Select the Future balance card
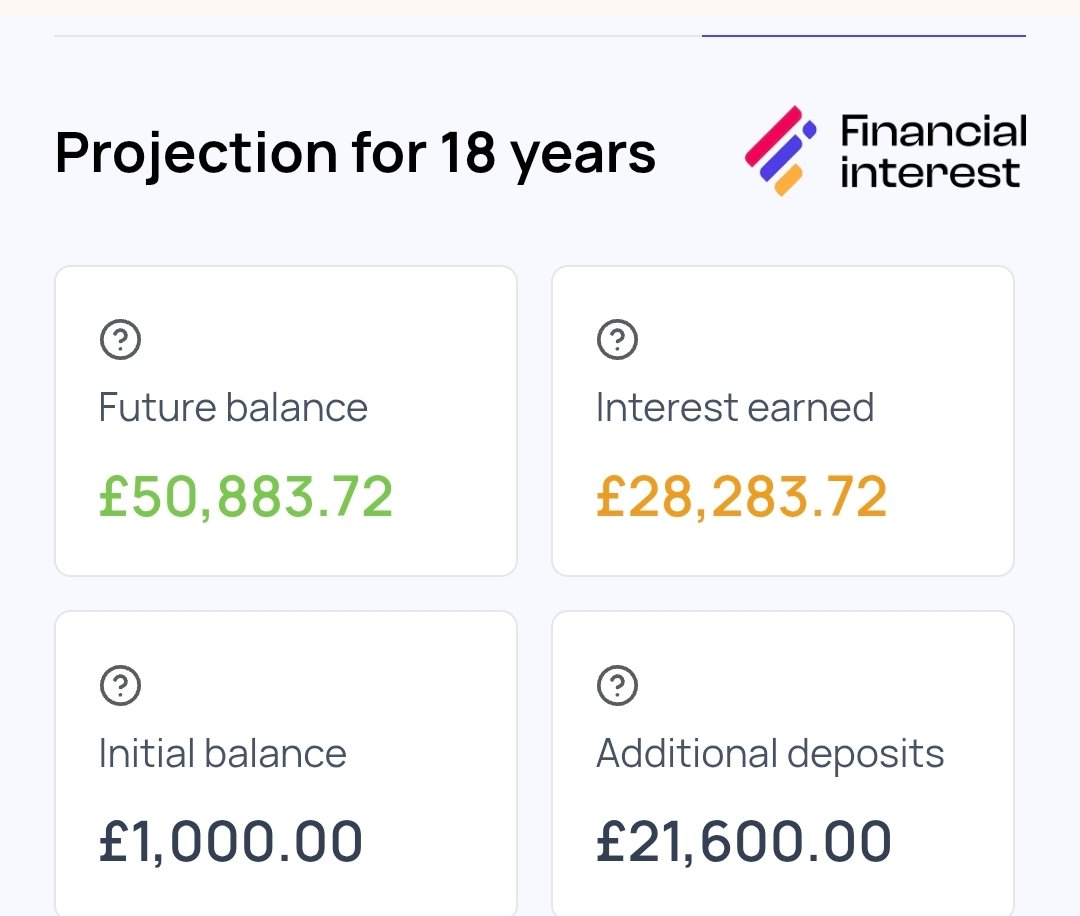The width and height of the screenshot is (1080, 916). click(x=286, y=421)
